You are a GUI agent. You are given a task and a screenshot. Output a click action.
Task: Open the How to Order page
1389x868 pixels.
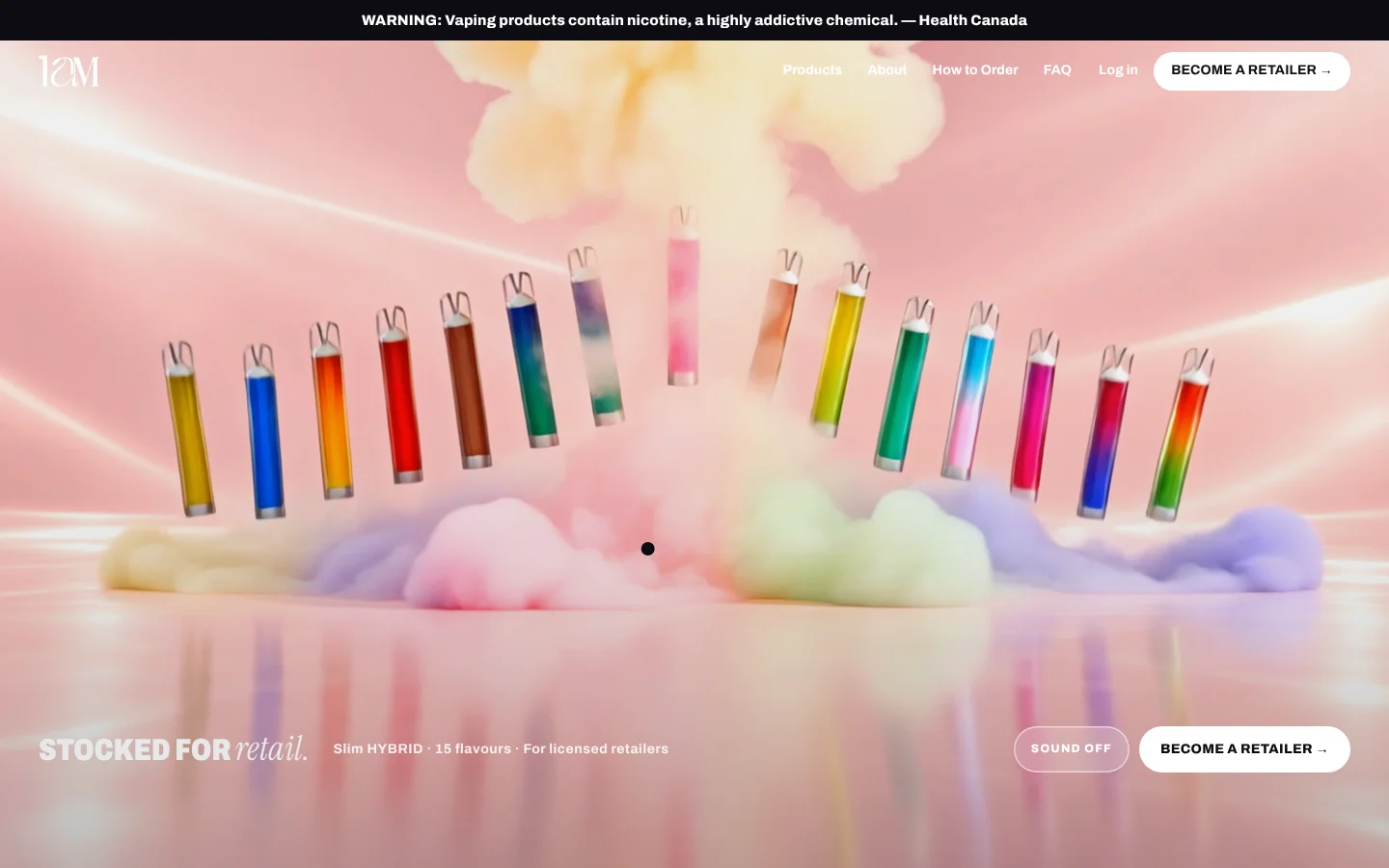click(975, 70)
